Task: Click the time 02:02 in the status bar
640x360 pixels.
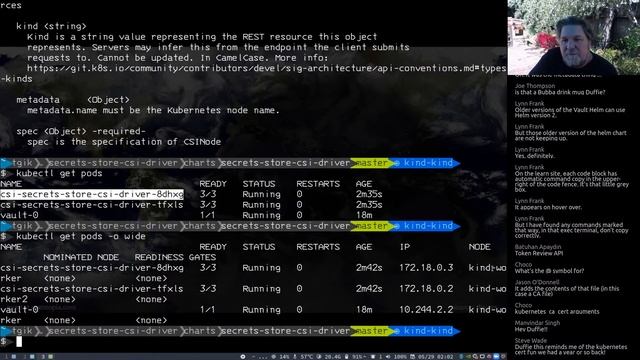Action: [444, 356]
